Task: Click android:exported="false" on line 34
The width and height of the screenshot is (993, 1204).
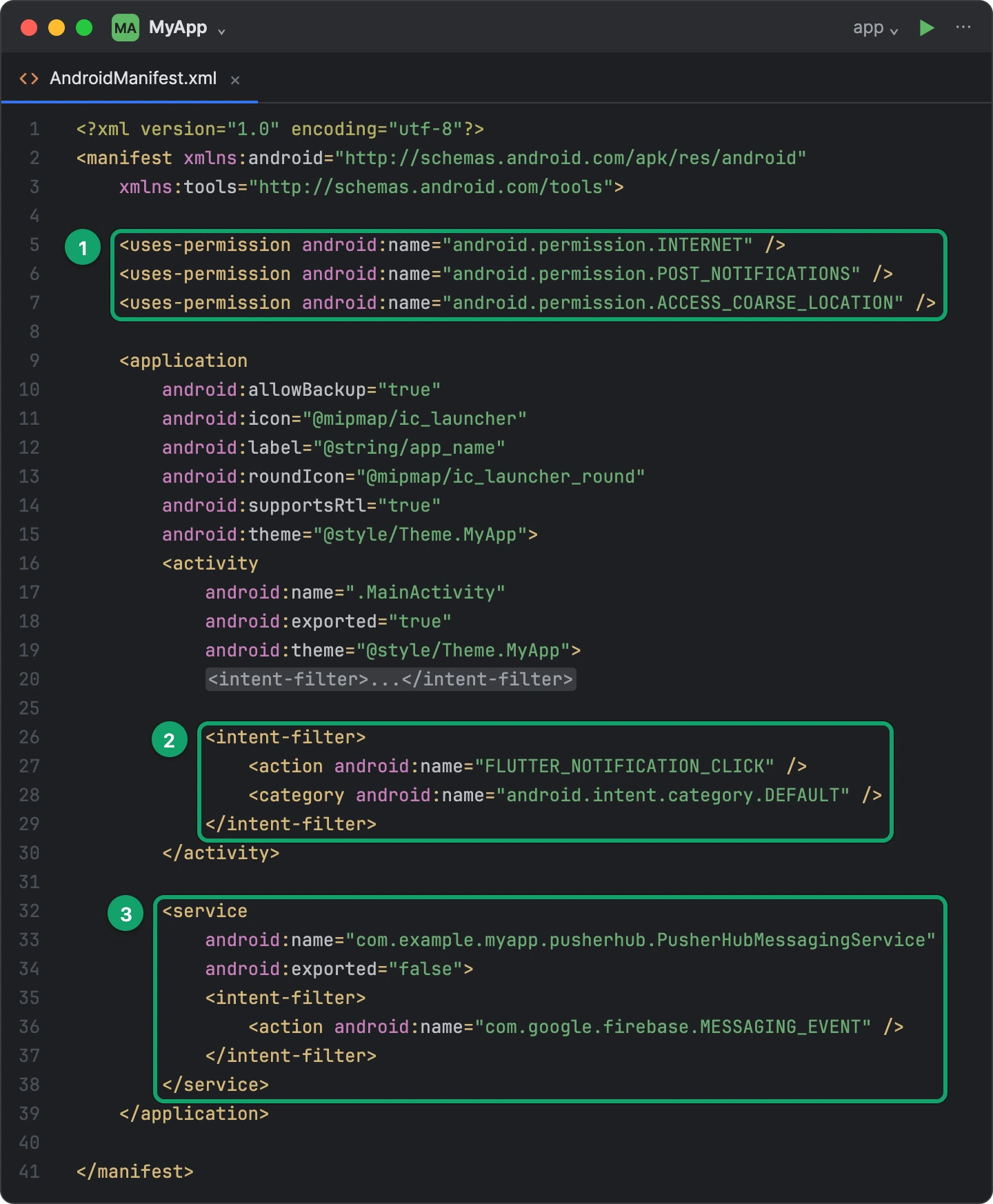Action: click(334, 969)
